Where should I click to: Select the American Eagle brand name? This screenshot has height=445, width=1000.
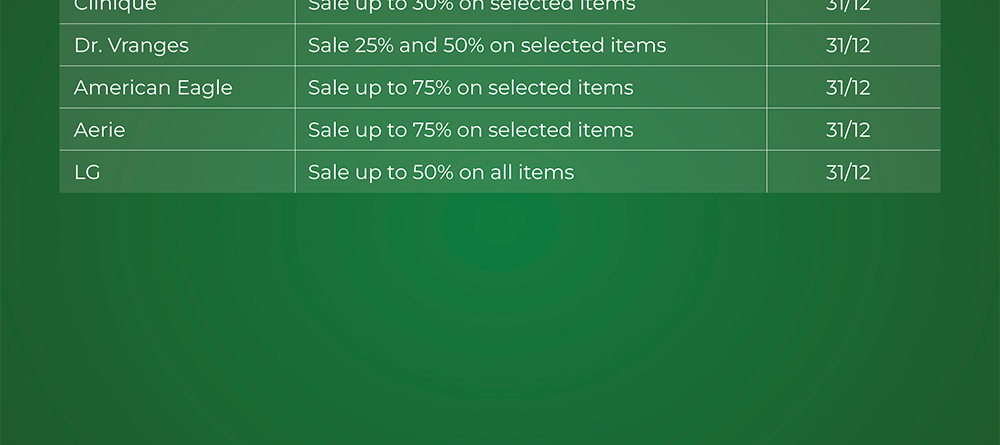pyautogui.click(x=153, y=88)
